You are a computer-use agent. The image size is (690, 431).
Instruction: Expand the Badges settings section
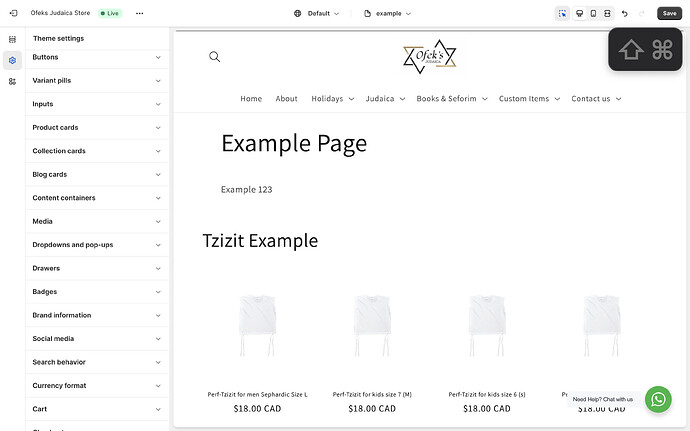coord(97,291)
